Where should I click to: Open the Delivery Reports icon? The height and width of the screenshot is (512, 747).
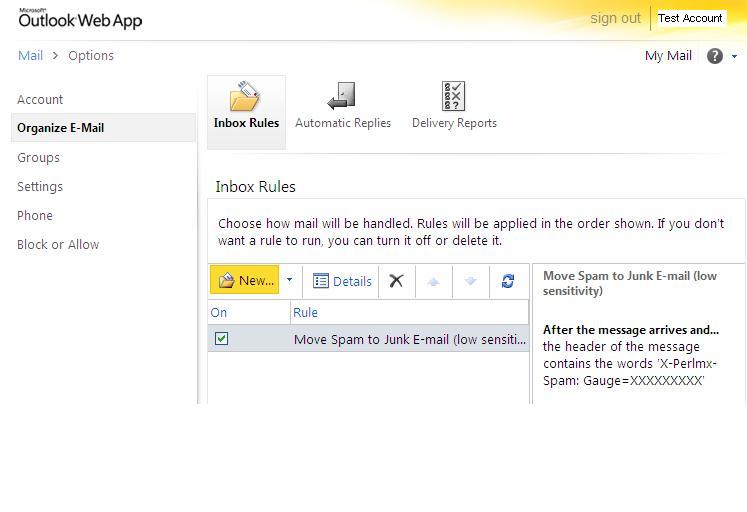454,98
